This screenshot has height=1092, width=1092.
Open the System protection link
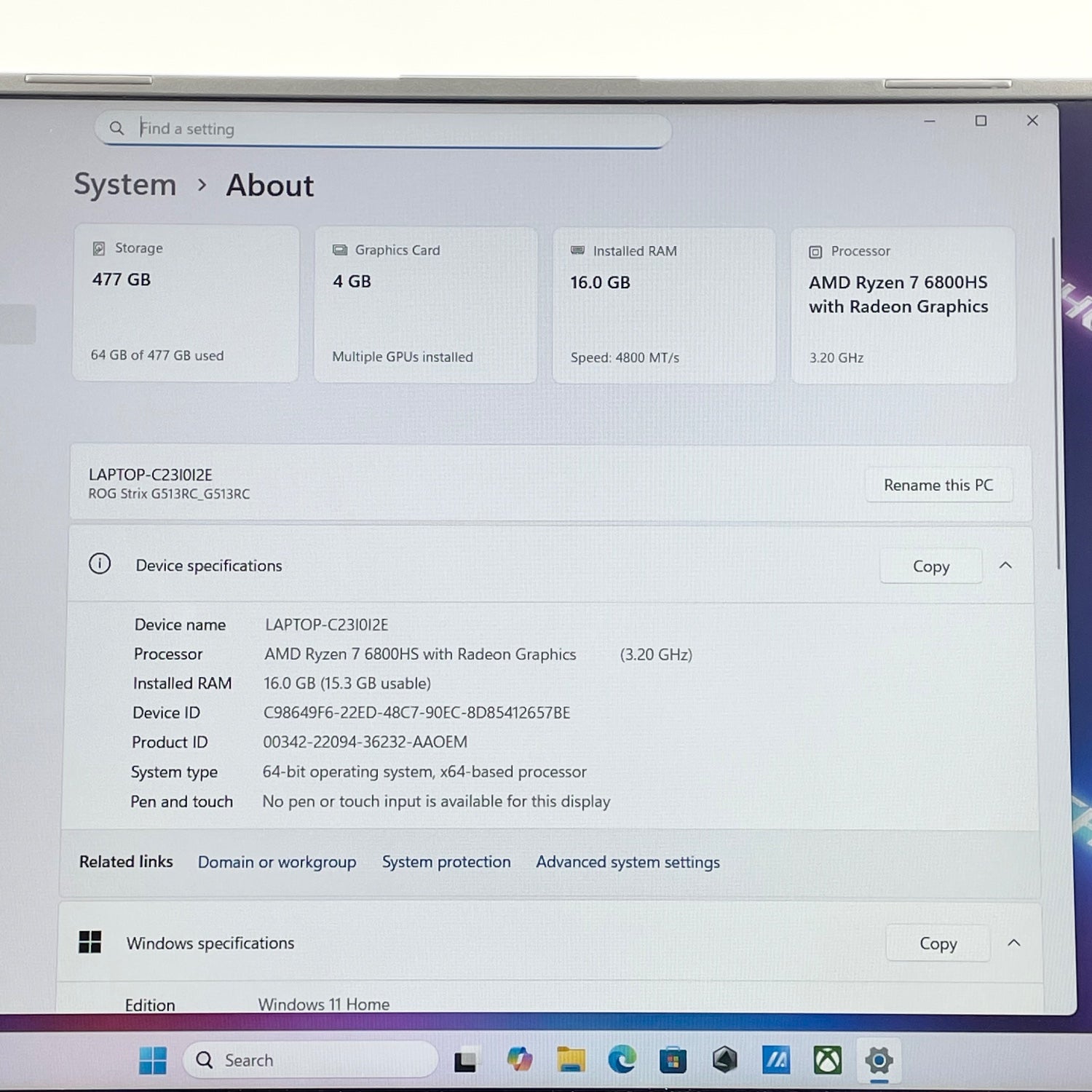click(446, 862)
